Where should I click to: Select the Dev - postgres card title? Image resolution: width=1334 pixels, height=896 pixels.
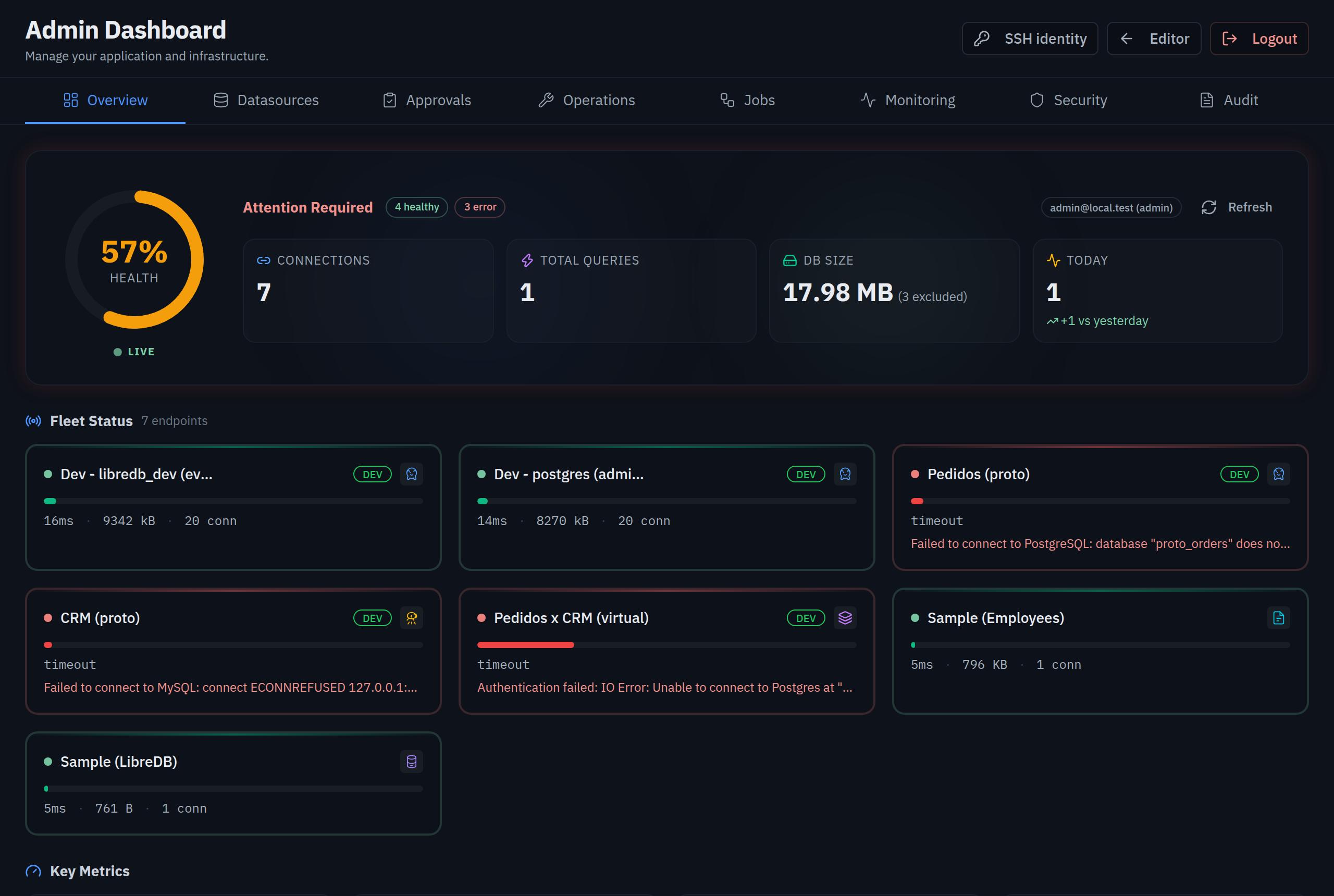(x=569, y=474)
